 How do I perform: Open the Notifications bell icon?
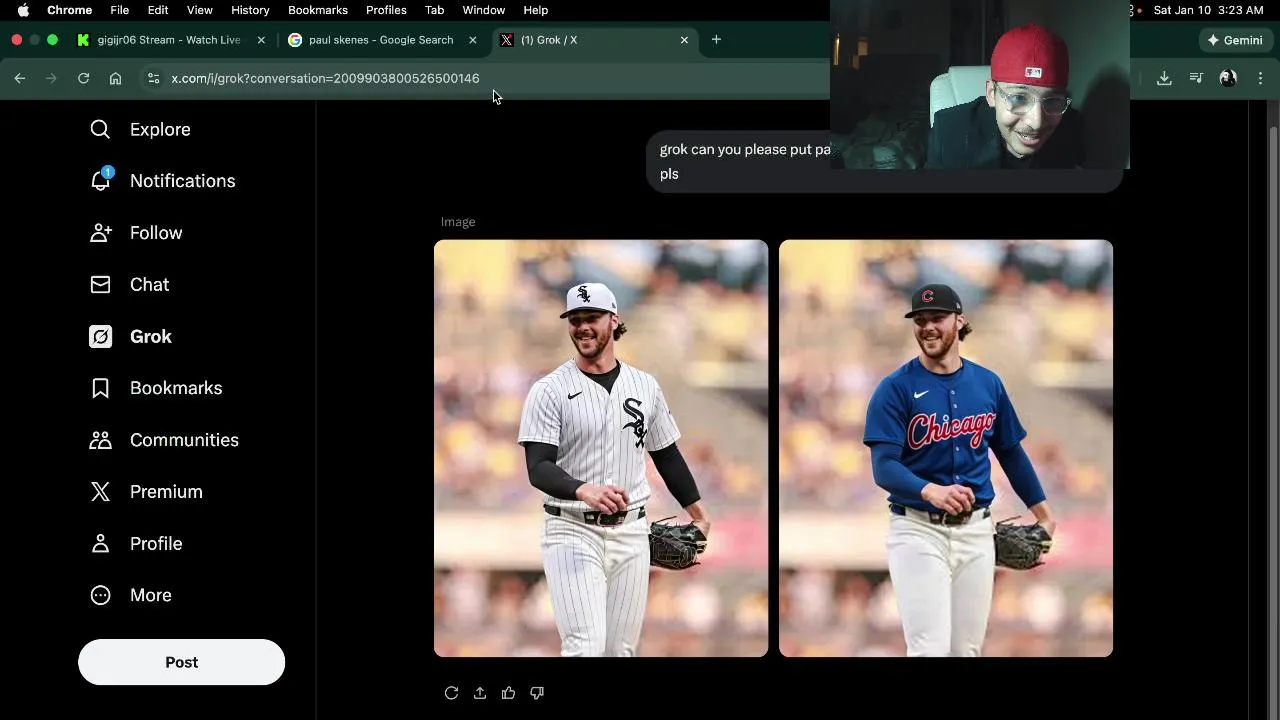point(101,180)
